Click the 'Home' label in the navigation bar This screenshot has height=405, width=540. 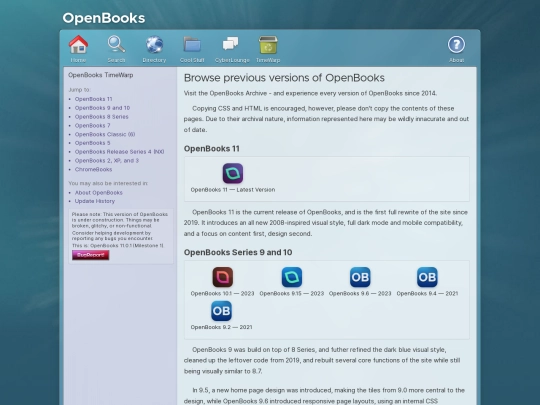coord(78,60)
